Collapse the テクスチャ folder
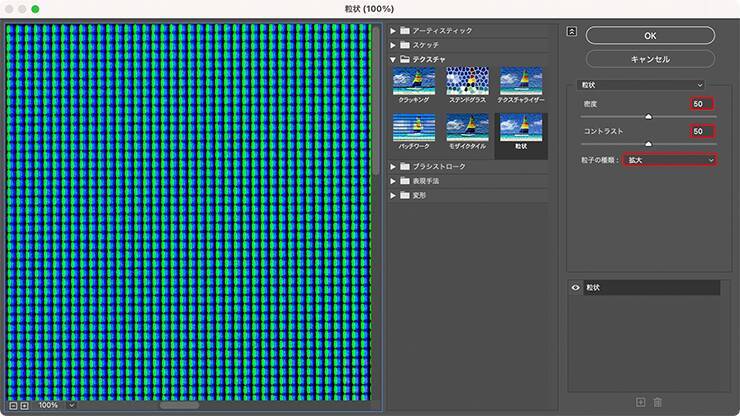This screenshot has height=416, width=740. point(394,59)
